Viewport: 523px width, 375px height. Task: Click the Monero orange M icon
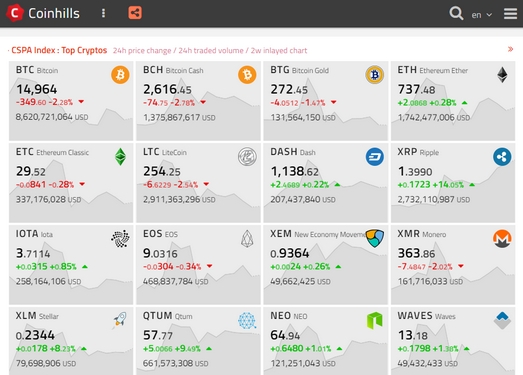coord(502,239)
